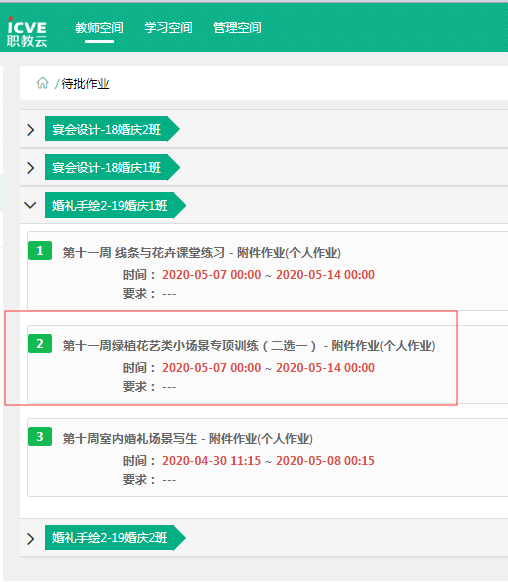Click green number badge 2
Image resolution: width=508 pixels, height=582 pixels.
(x=40, y=344)
